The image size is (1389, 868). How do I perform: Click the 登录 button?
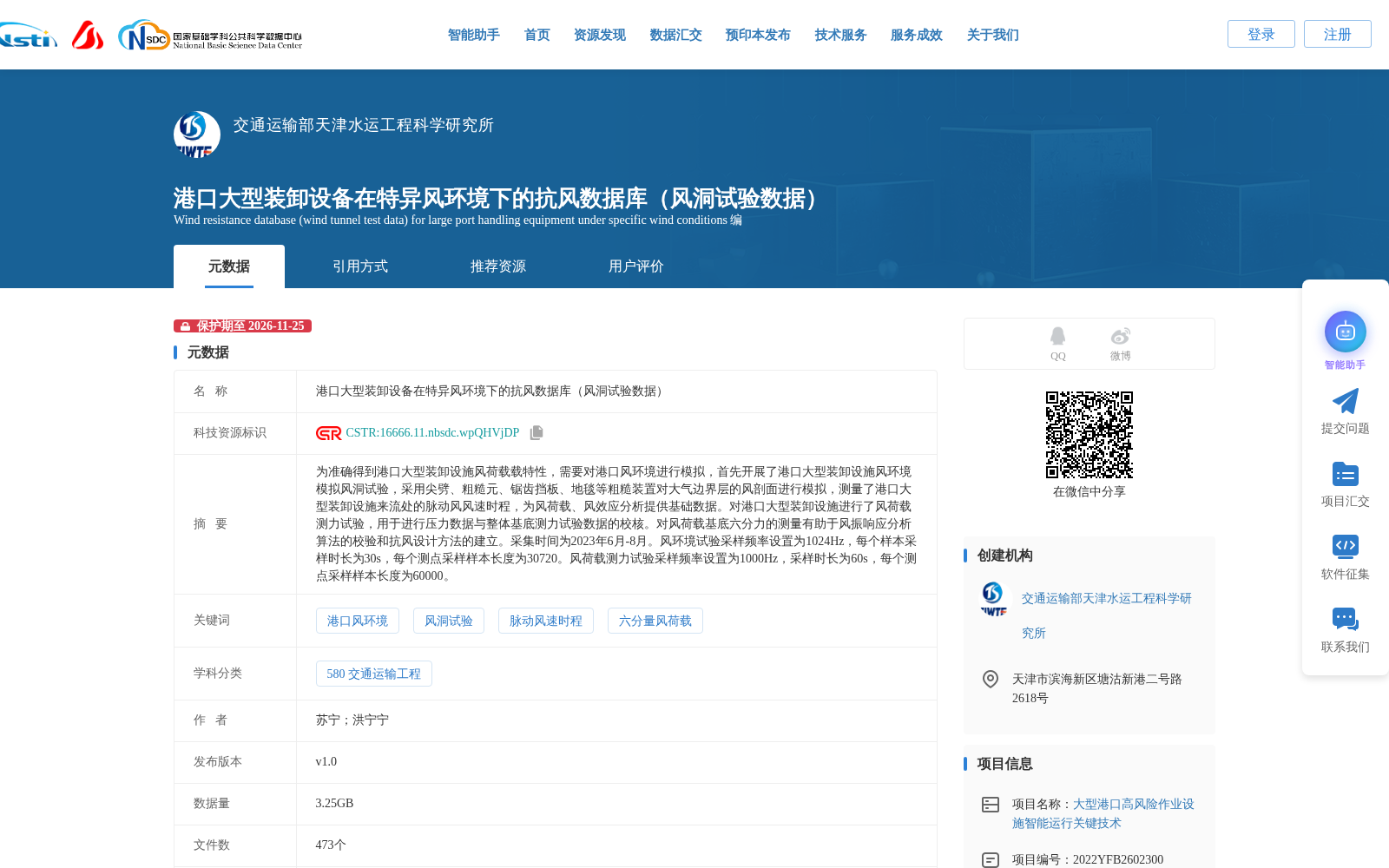[1261, 34]
